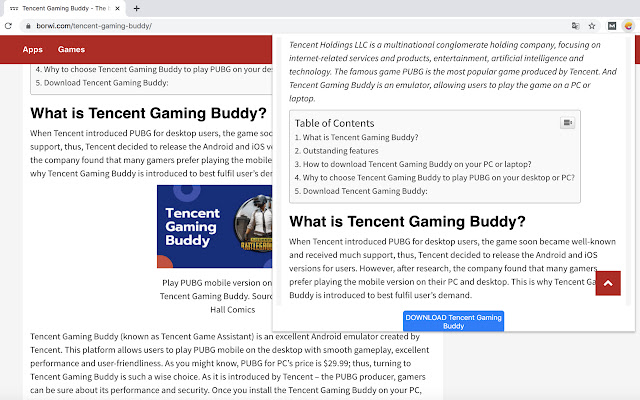640x400 pixels.
Task: Toggle the popup Table of Contents icon
Action: 567,122
